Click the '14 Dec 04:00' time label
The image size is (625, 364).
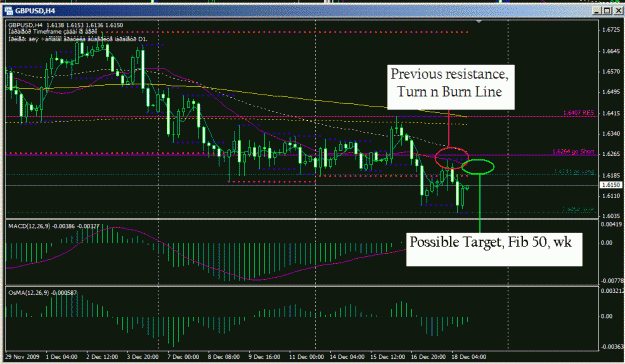(348, 356)
